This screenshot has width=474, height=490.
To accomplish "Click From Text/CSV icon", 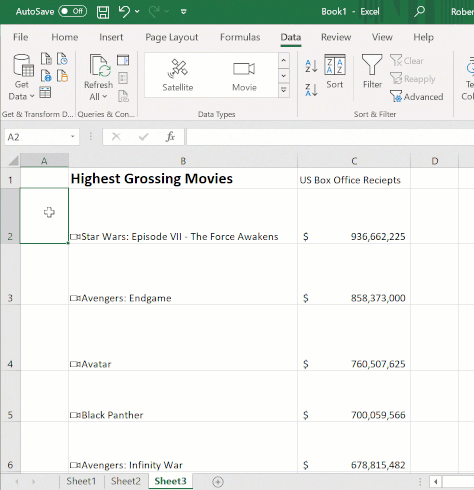I will coord(46,59).
